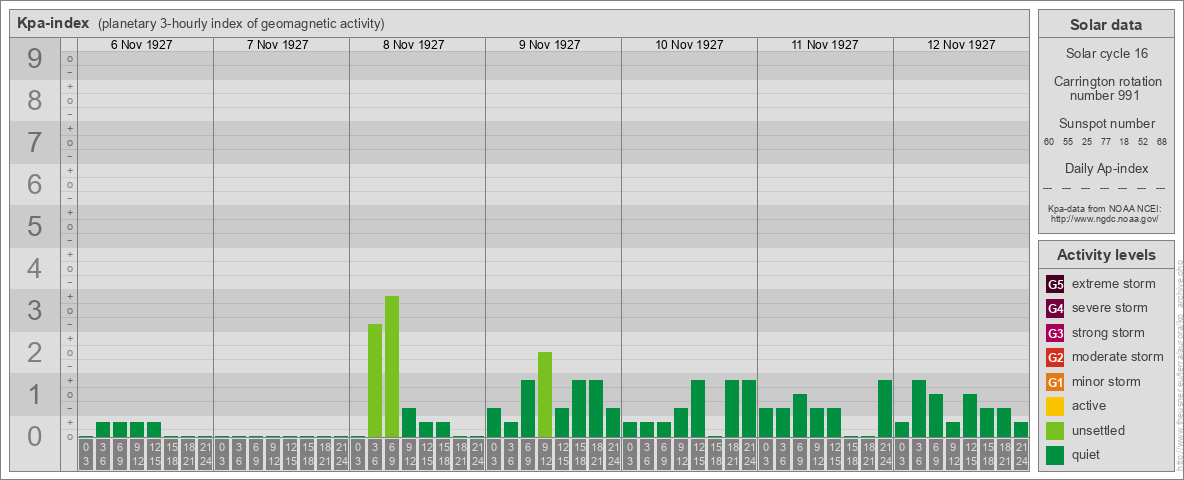Click sunspot number value 25
1184x480 pixels.
click(x=1087, y=142)
